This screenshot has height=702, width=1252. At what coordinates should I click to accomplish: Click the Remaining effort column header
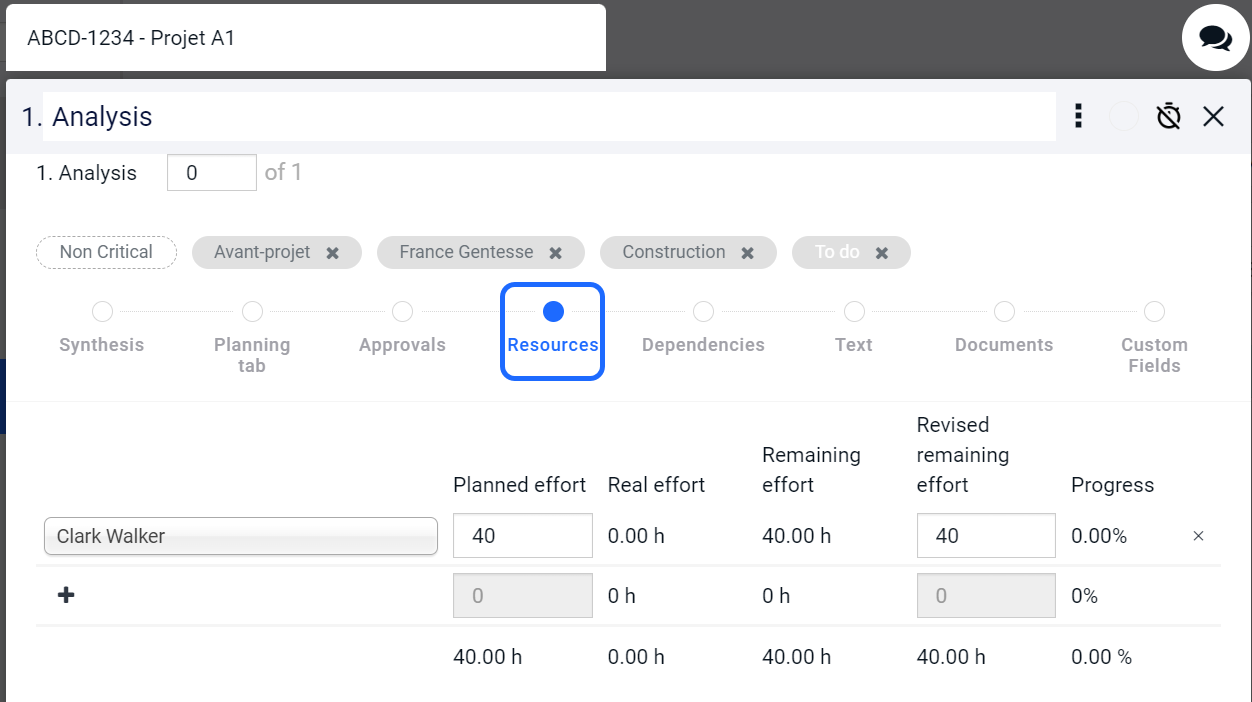(811, 470)
